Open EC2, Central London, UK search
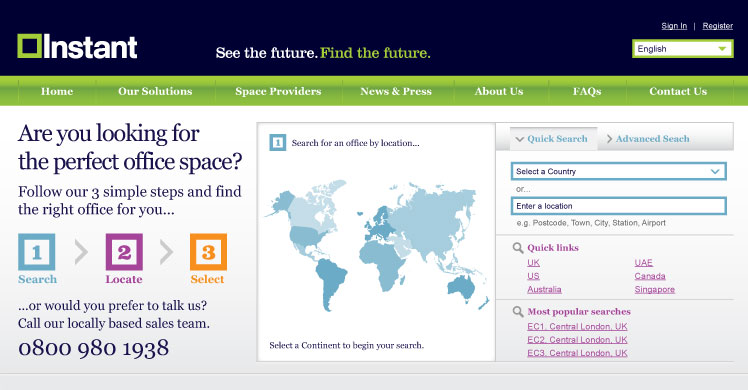The image size is (748, 390). 577,340
